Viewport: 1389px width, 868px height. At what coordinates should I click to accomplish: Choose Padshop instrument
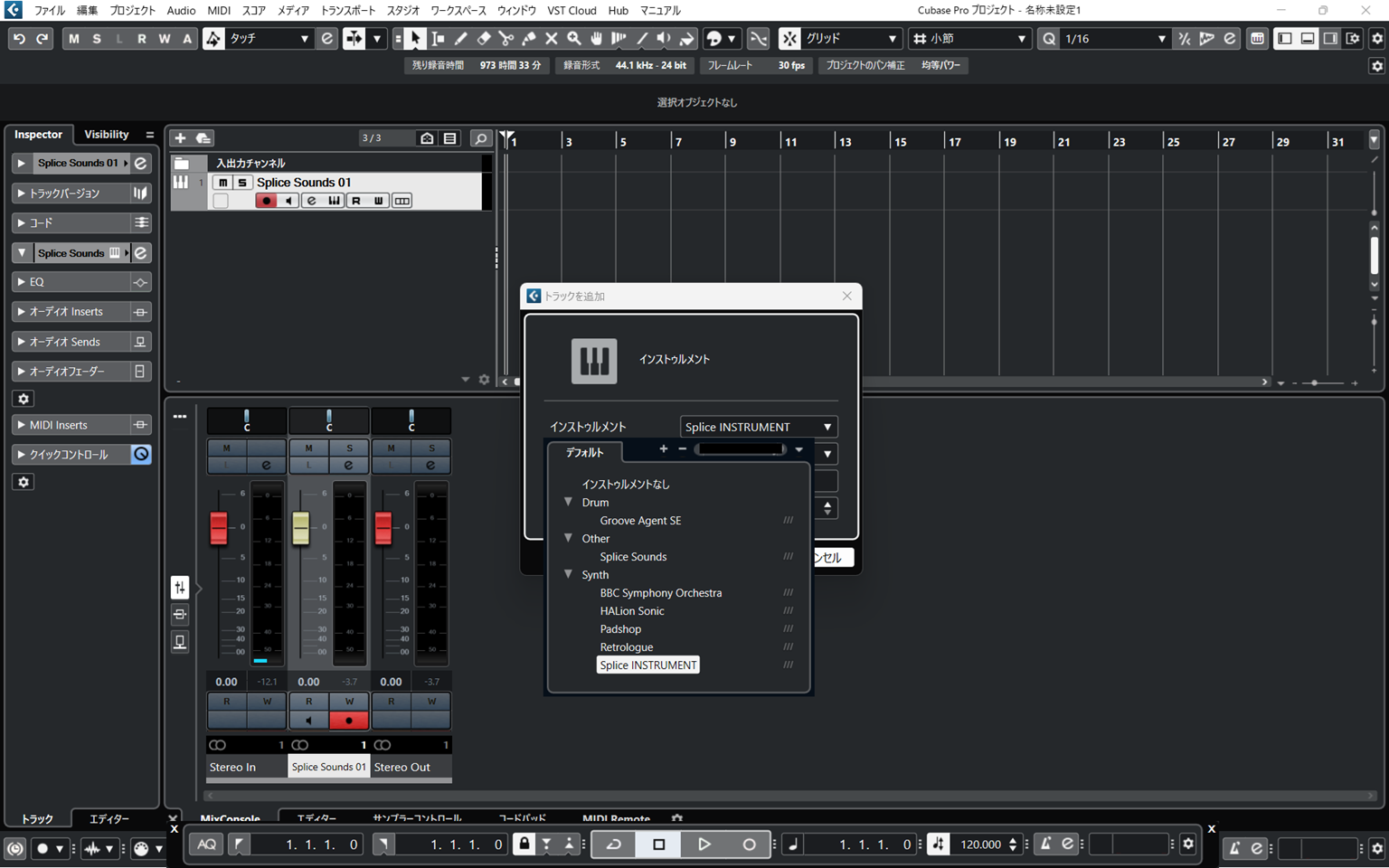(620, 629)
